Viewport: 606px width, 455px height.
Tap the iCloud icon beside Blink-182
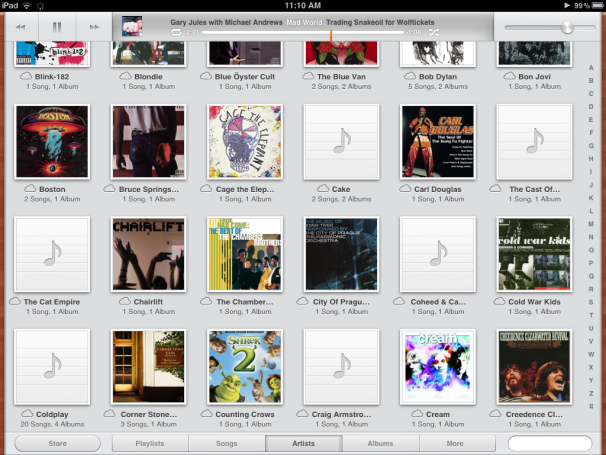[x=26, y=76]
